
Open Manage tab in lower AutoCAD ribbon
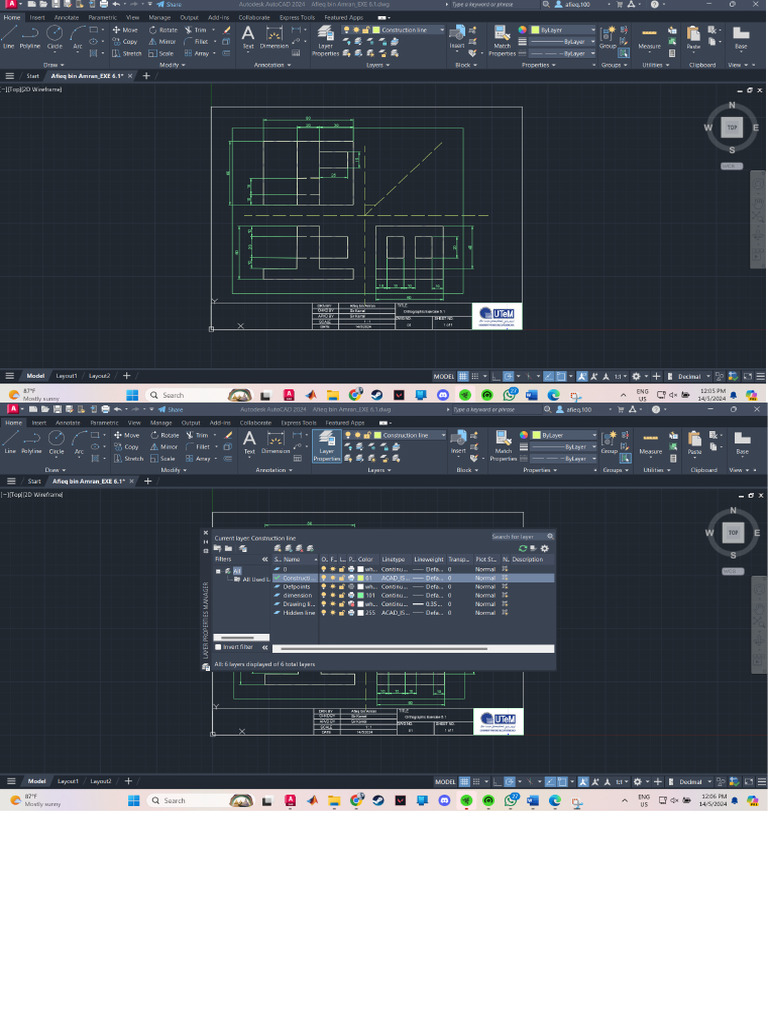pos(161,423)
